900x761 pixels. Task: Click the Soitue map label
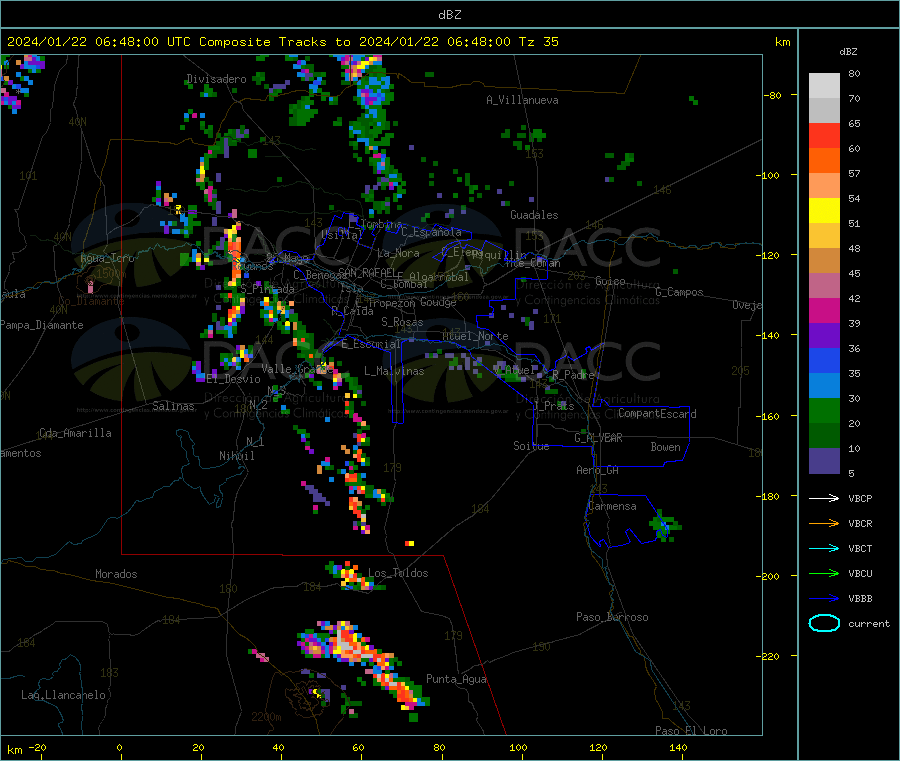pos(531,446)
